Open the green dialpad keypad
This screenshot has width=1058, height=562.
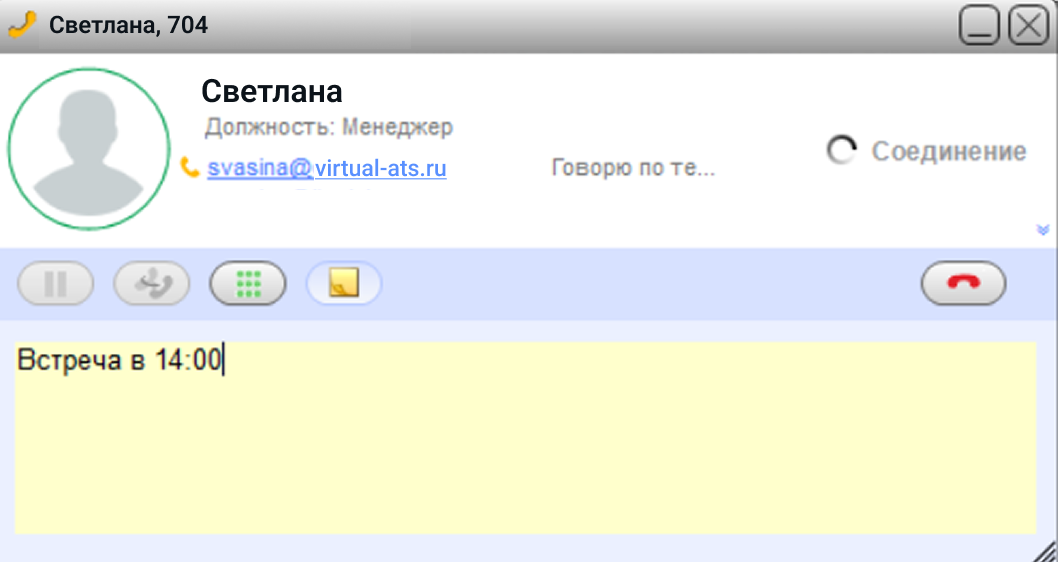click(x=248, y=283)
